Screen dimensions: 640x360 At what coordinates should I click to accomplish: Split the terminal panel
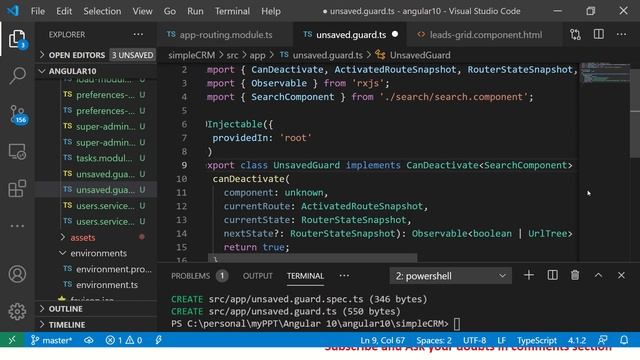pyautogui.click(x=552, y=276)
